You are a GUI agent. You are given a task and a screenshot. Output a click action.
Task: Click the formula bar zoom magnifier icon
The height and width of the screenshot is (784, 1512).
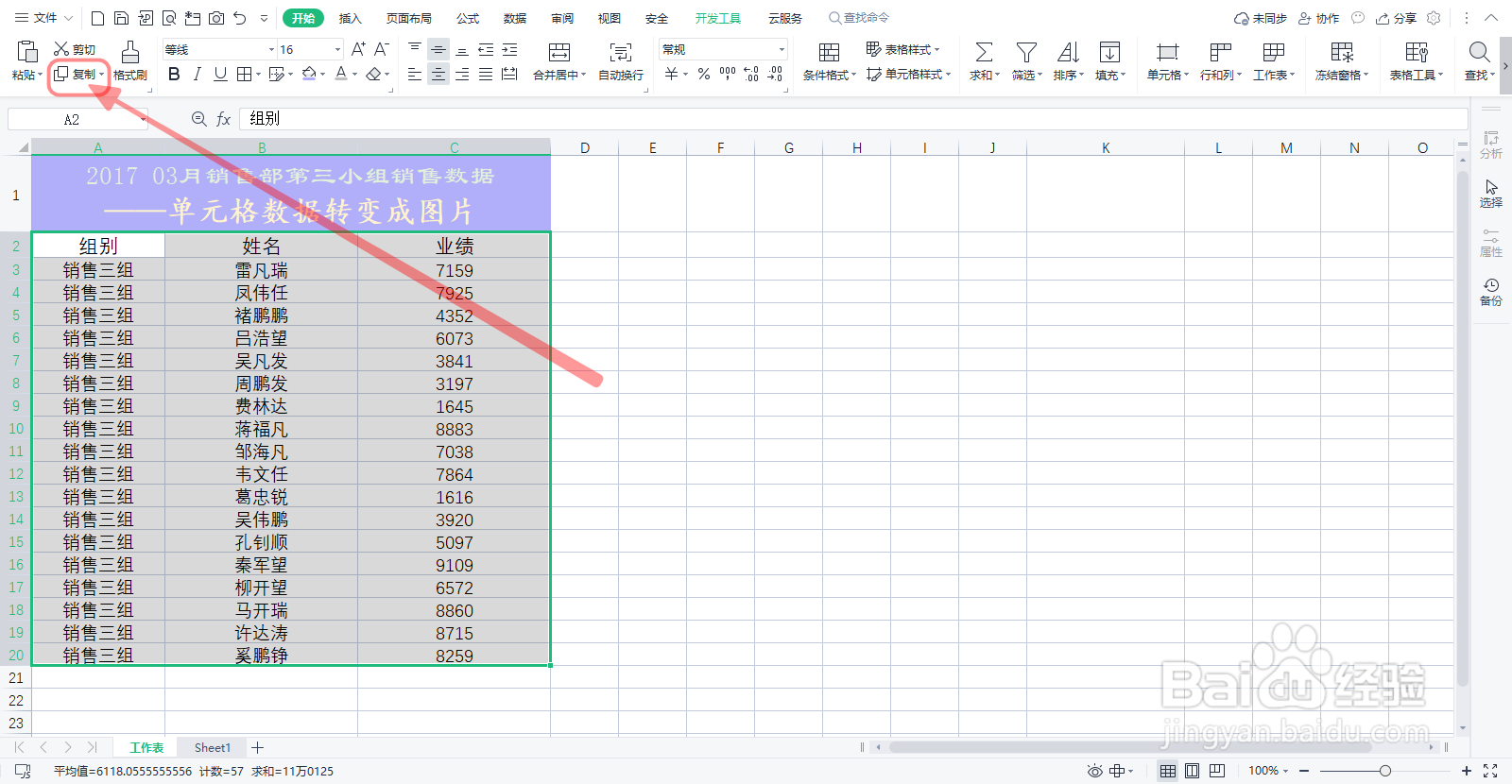coord(198,119)
